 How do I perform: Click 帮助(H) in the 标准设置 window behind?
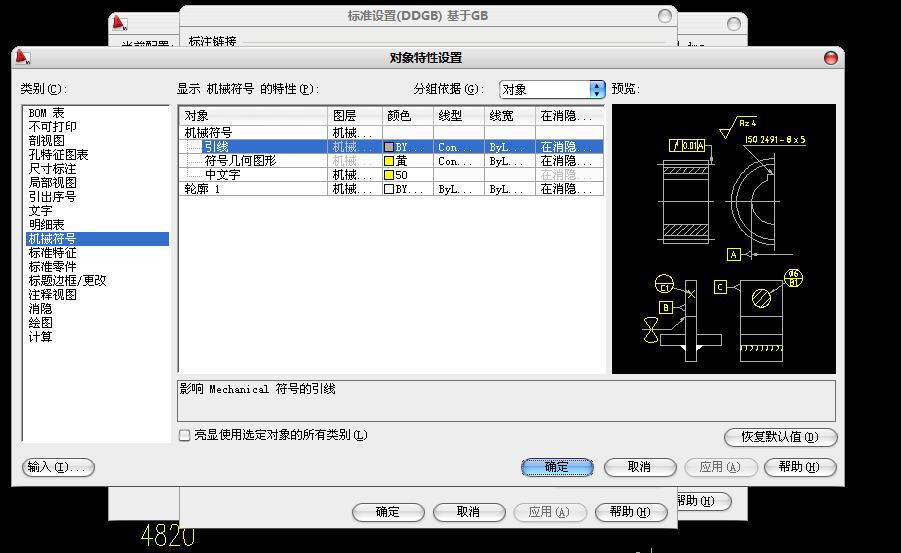(631, 512)
